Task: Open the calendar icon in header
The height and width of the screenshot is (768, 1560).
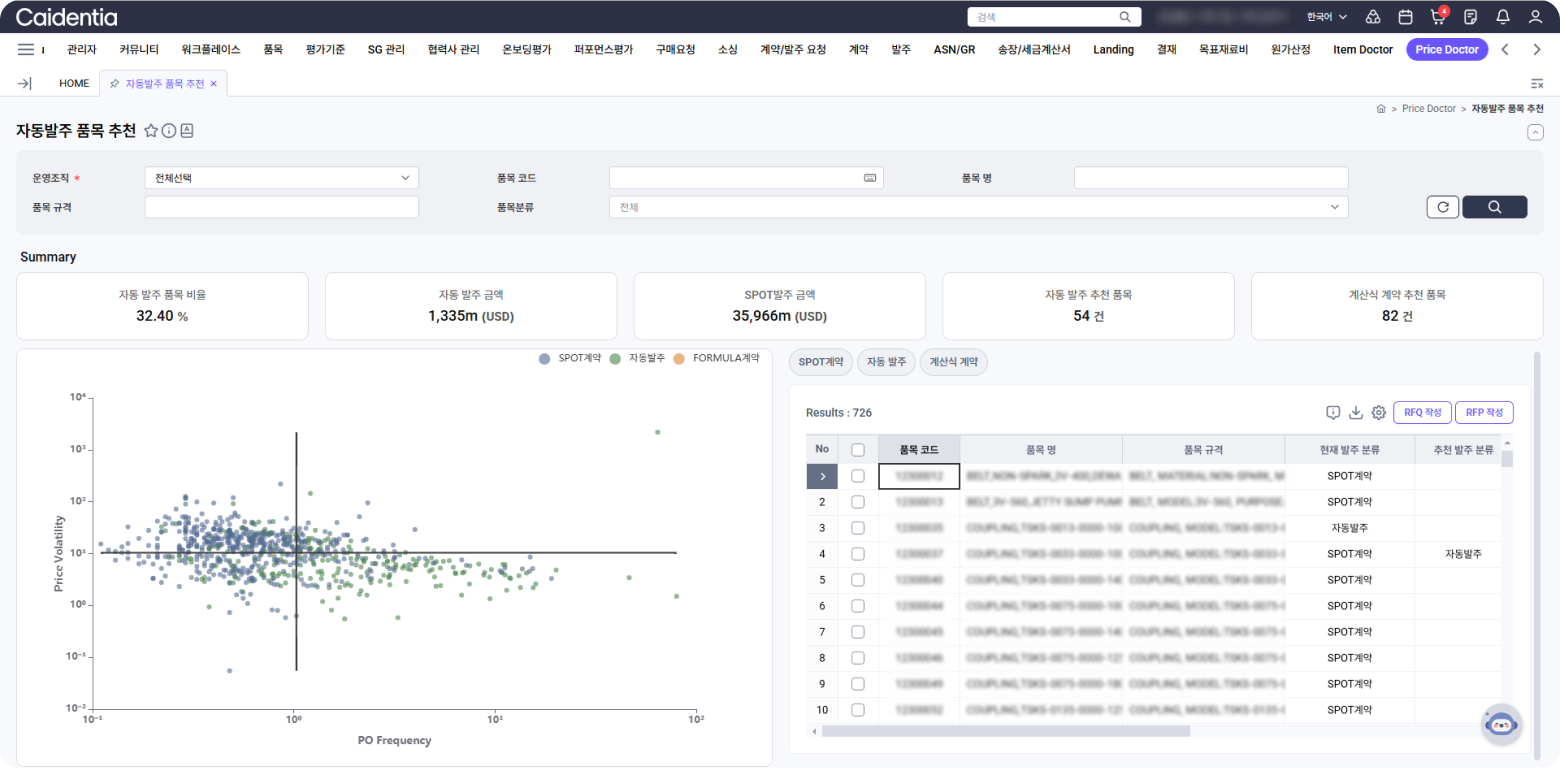Action: (x=1405, y=17)
